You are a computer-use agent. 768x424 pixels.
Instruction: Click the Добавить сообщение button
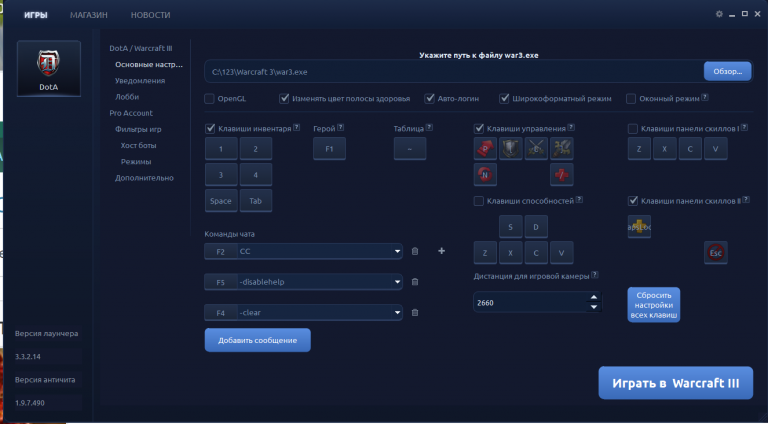click(x=258, y=340)
